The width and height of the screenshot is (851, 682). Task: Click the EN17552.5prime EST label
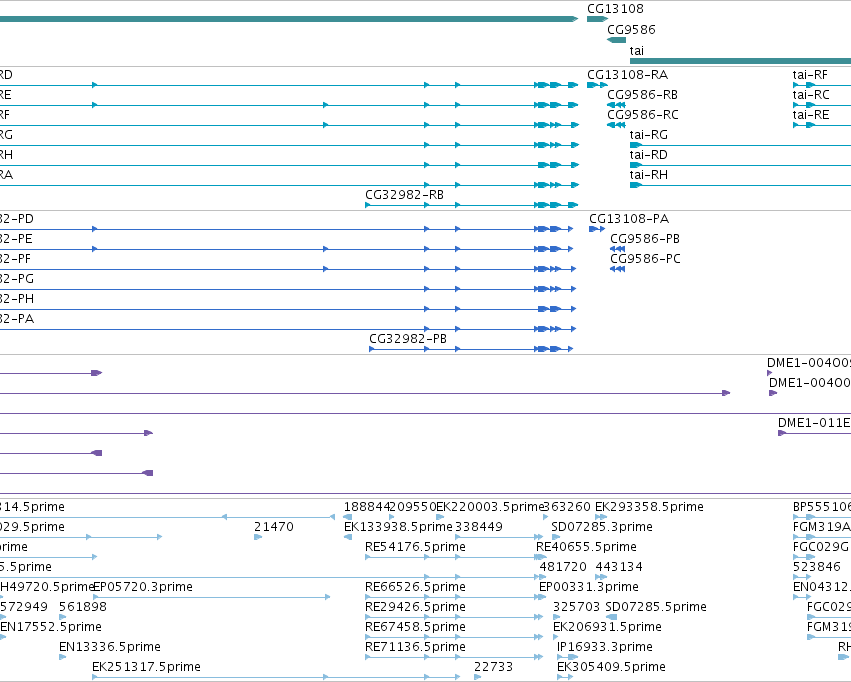click(51, 627)
